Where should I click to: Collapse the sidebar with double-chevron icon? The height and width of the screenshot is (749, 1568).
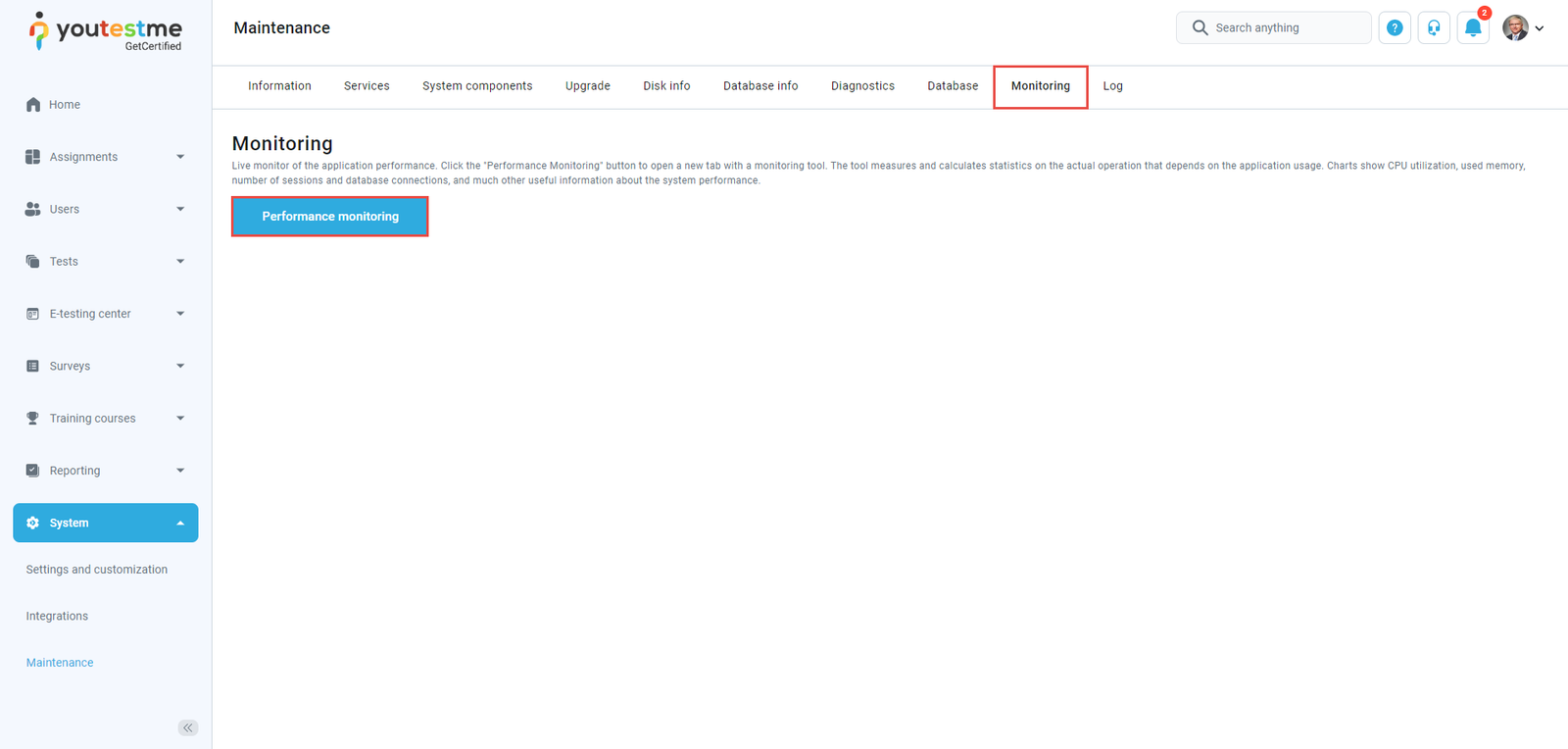[187, 727]
